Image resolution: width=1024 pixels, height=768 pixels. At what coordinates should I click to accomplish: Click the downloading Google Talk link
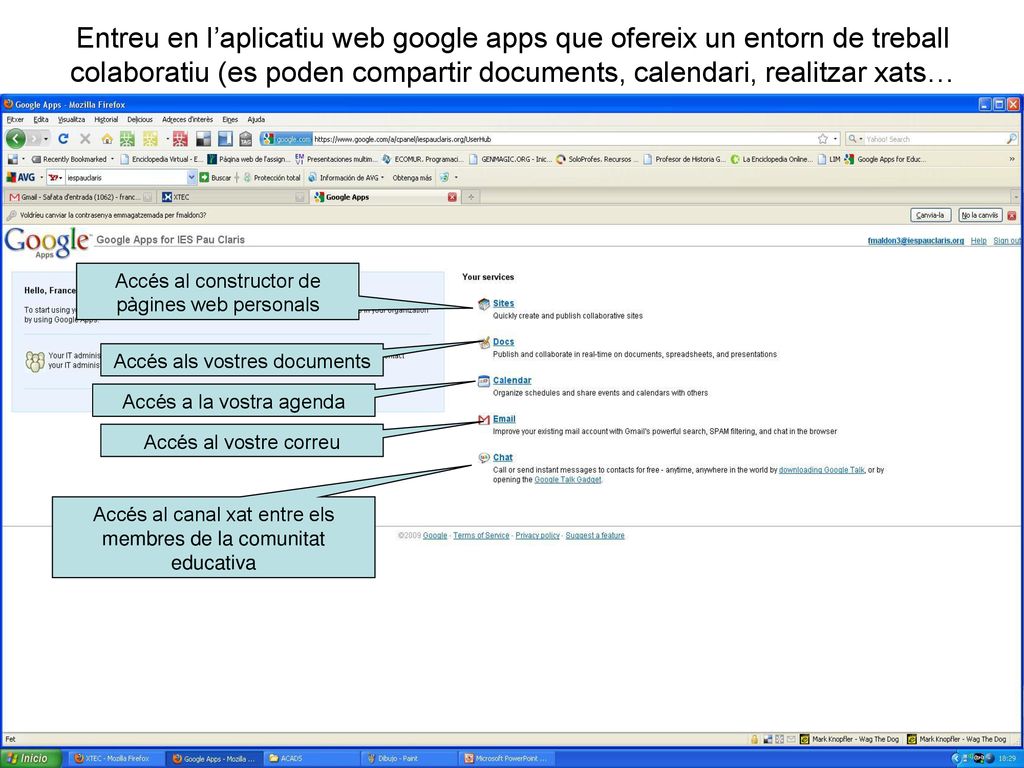point(822,470)
